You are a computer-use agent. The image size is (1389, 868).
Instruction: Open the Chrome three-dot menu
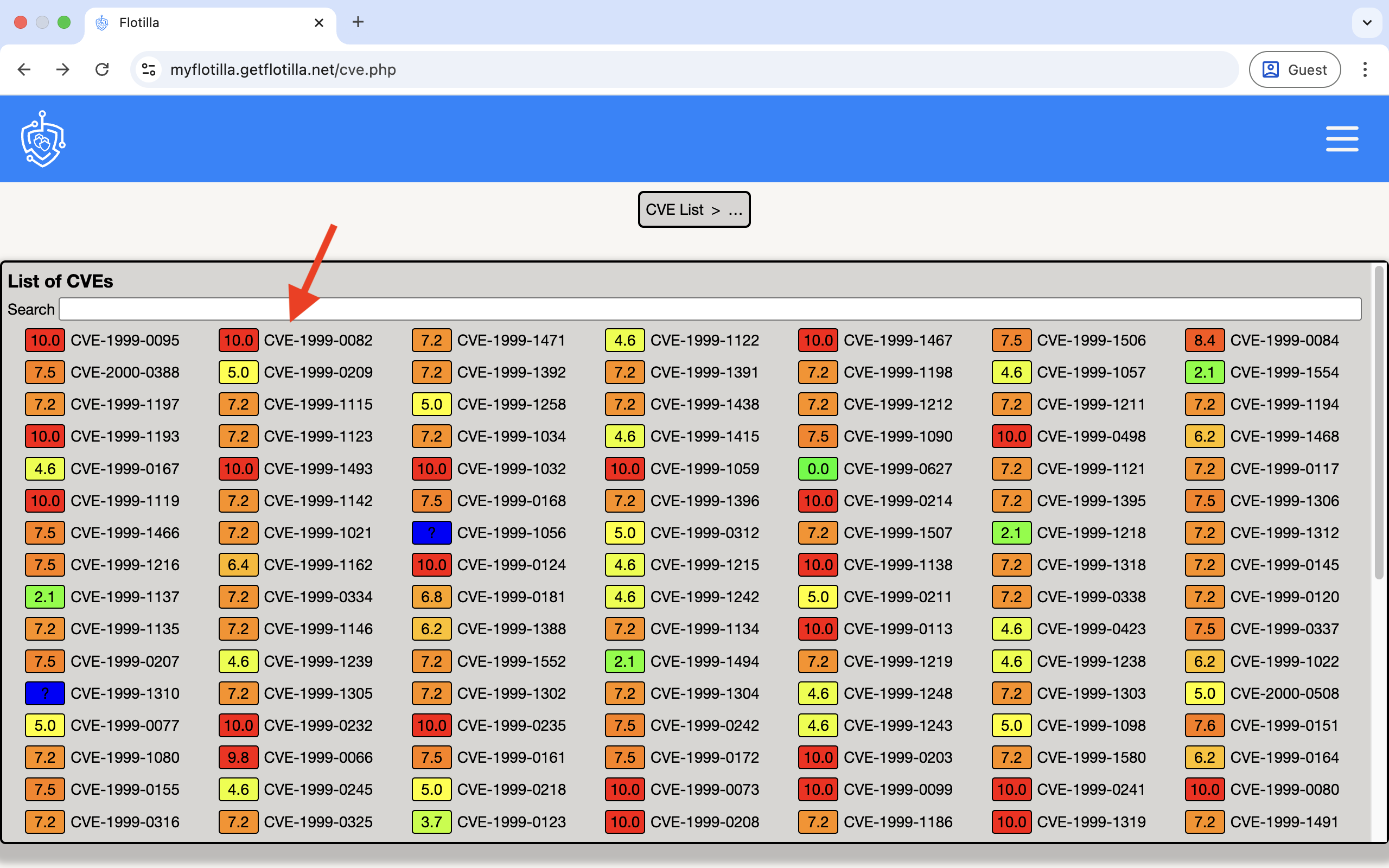click(1365, 69)
